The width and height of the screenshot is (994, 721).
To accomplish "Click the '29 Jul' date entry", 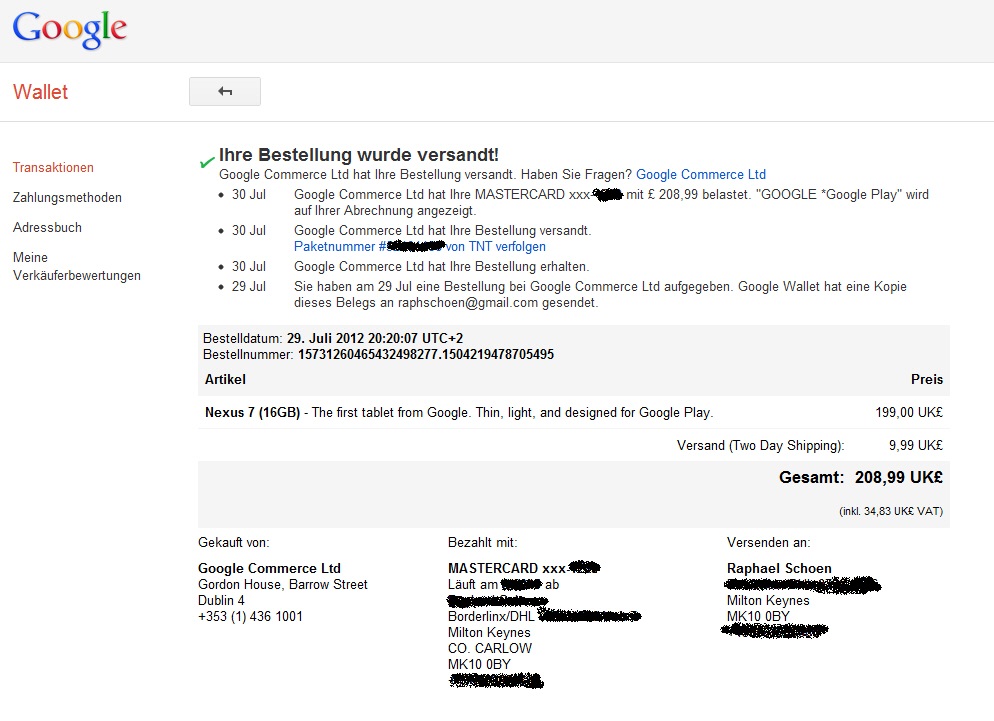I will (x=248, y=286).
